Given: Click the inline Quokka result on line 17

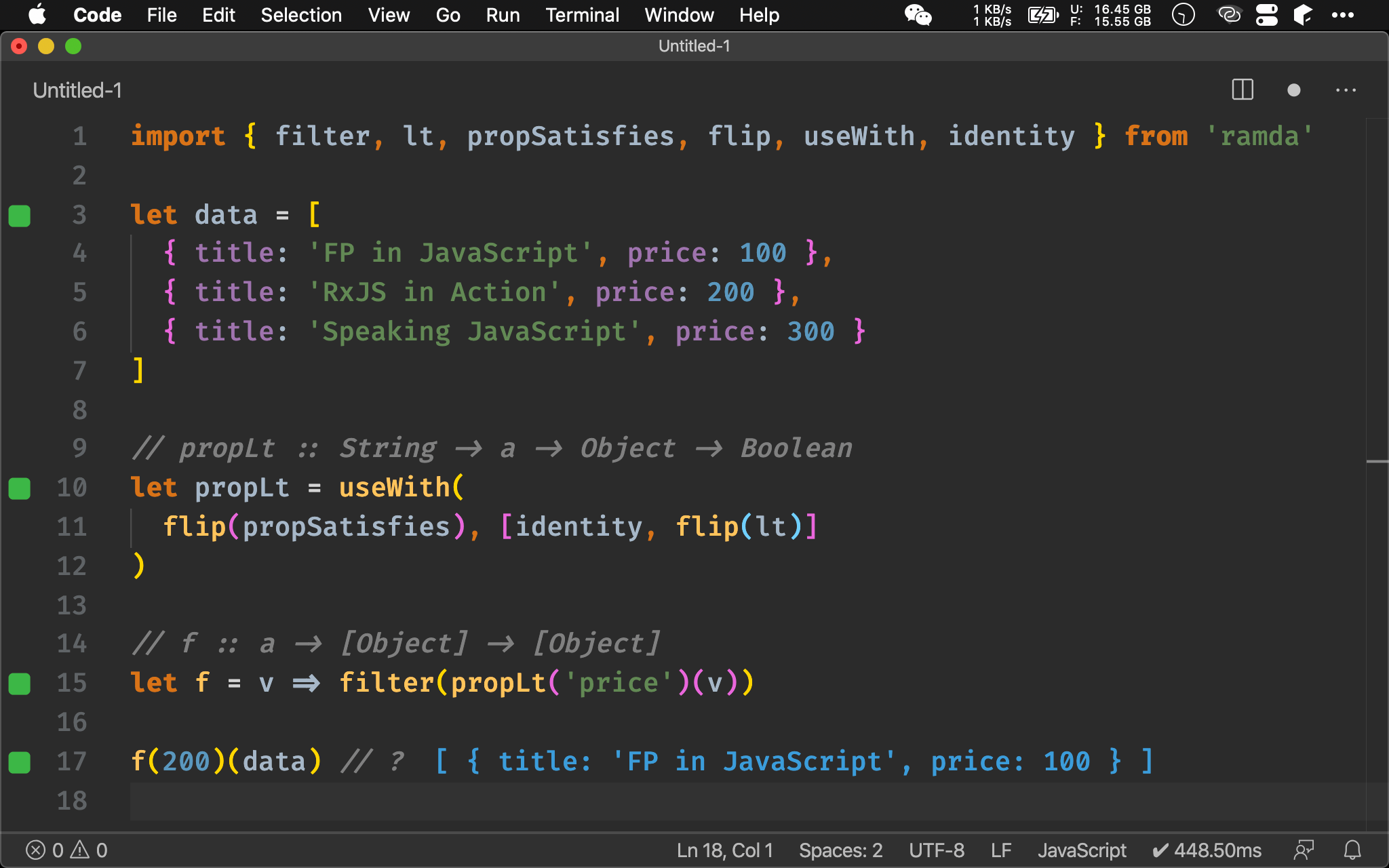Looking at the screenshot, I should pyautogui.click(x=794, y=762).
